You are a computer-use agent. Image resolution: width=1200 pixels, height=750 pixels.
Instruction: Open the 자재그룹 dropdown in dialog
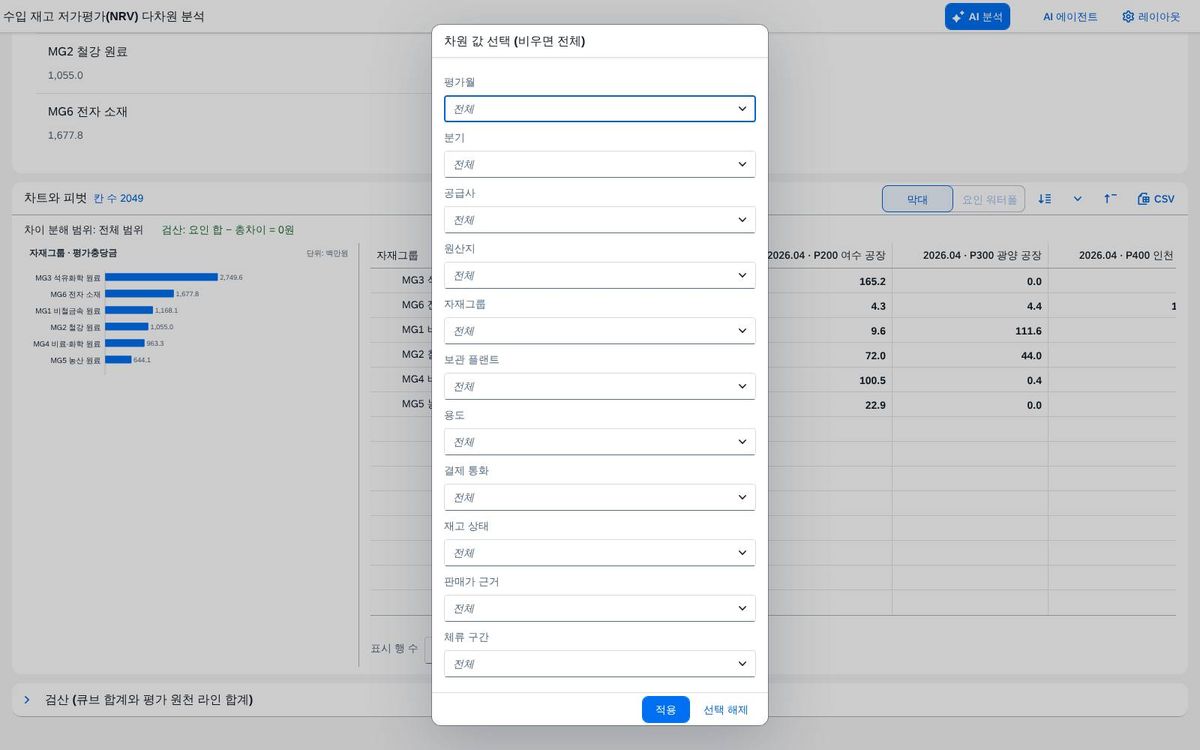pyautogui.click(x=600, y=331)
